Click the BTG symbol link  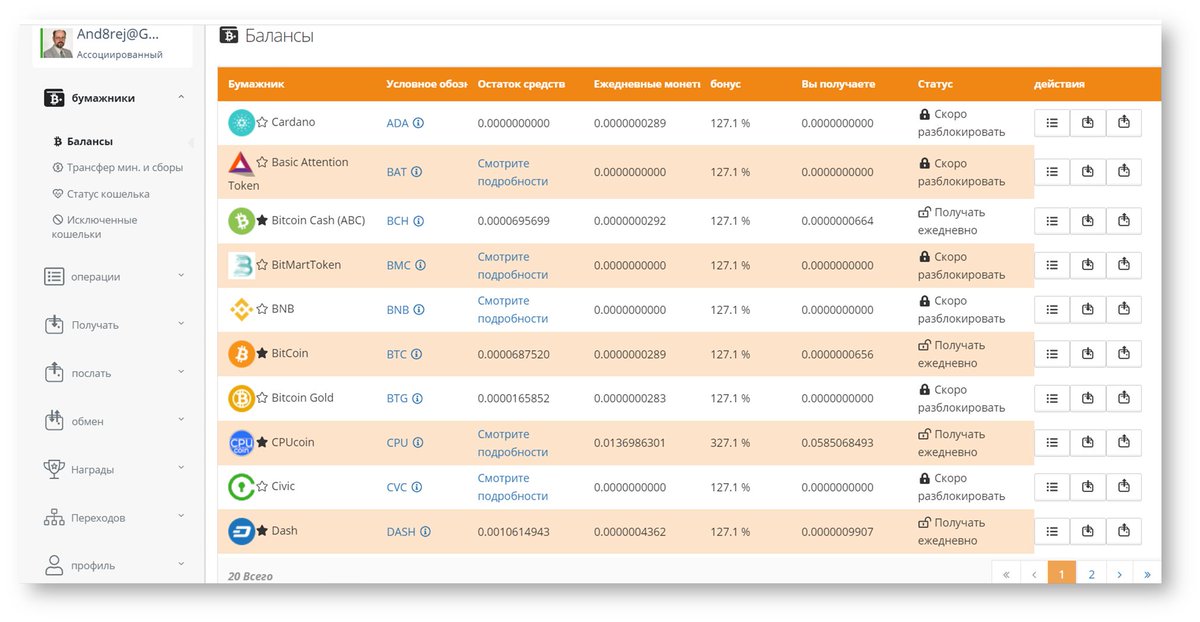point(397,398)
